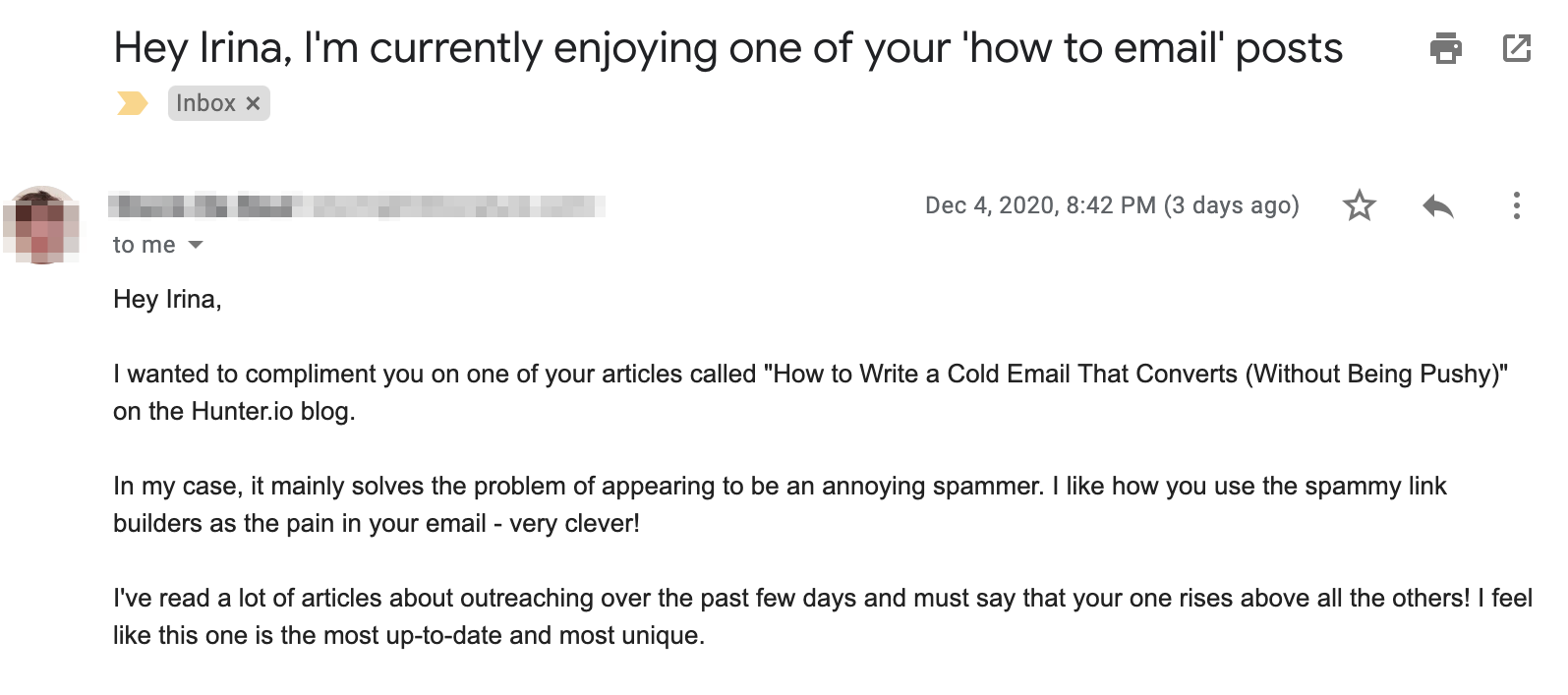
Task: Print this email with the printer icon
Action: 1445,47
